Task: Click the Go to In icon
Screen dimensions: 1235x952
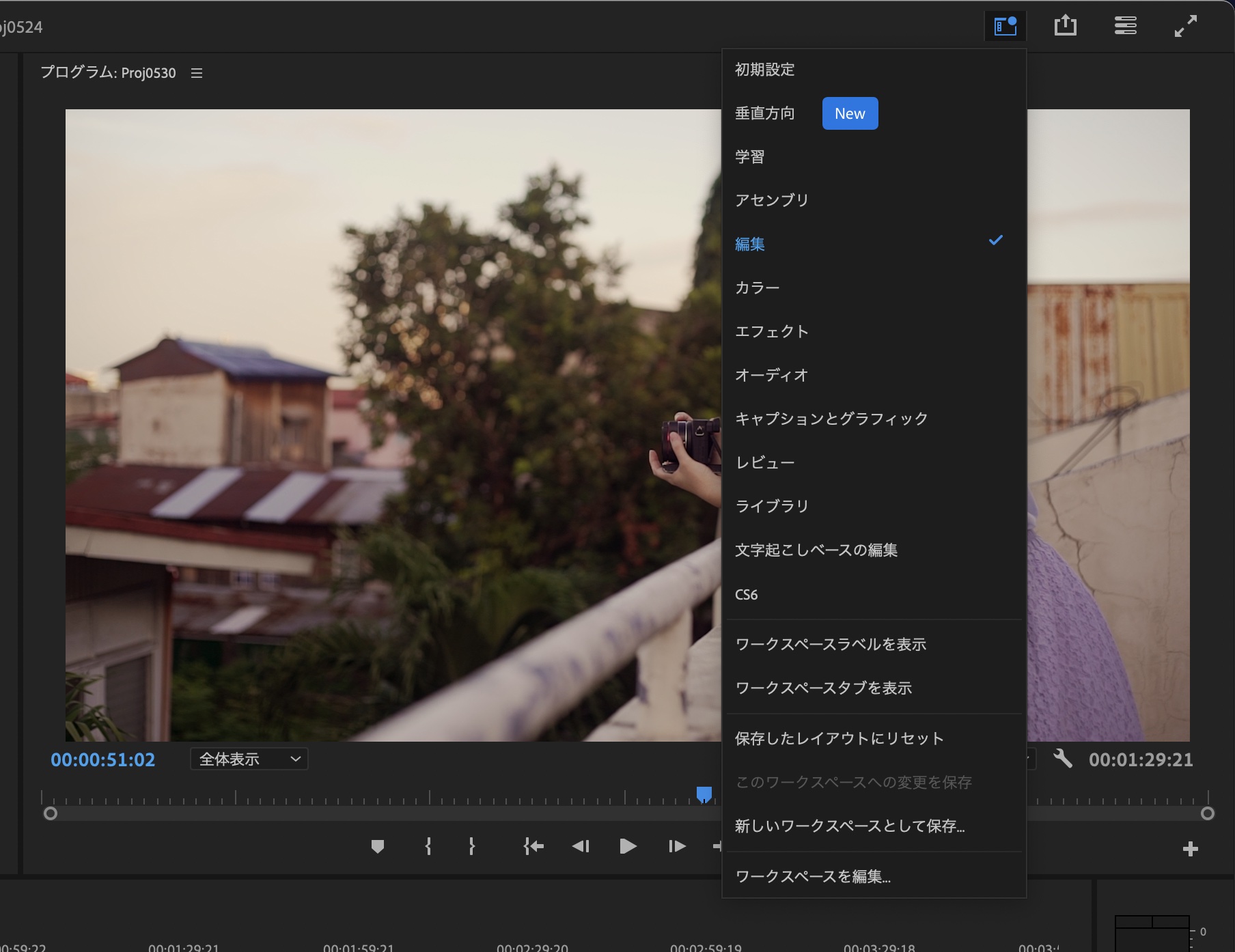Action: (533, 847)
